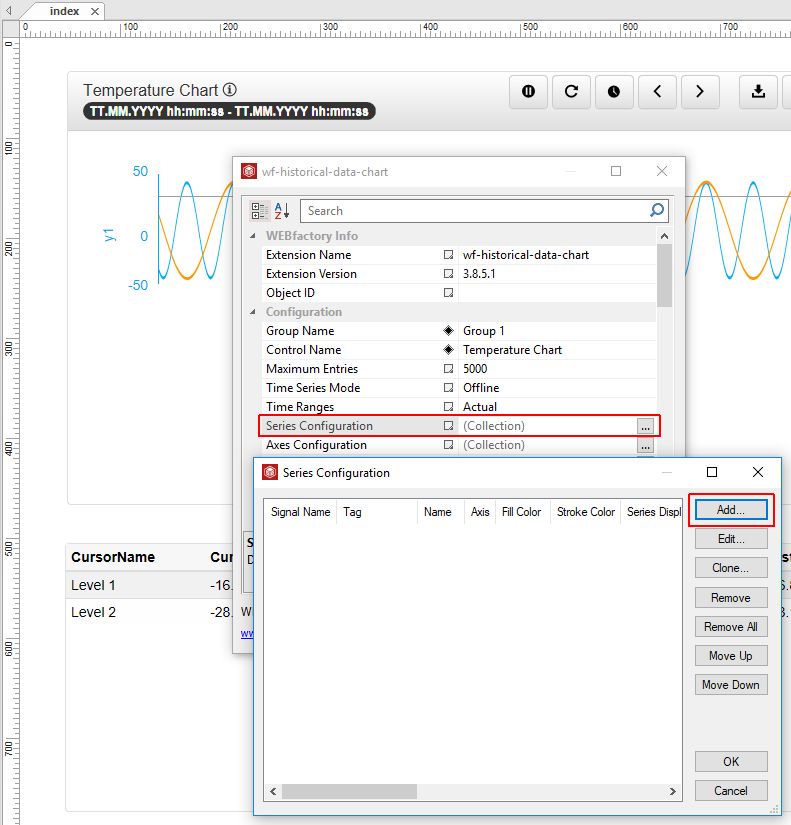Click Series Configuration property marker square

448,426
